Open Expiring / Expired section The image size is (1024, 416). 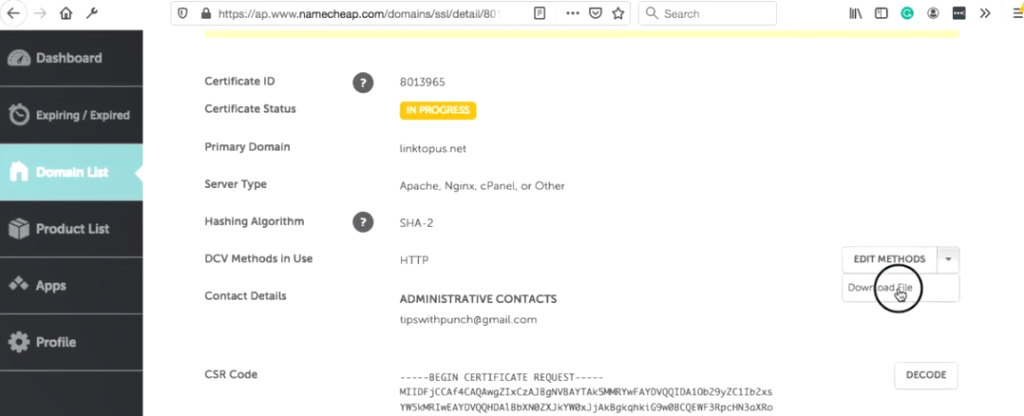[x=71, y=115]
